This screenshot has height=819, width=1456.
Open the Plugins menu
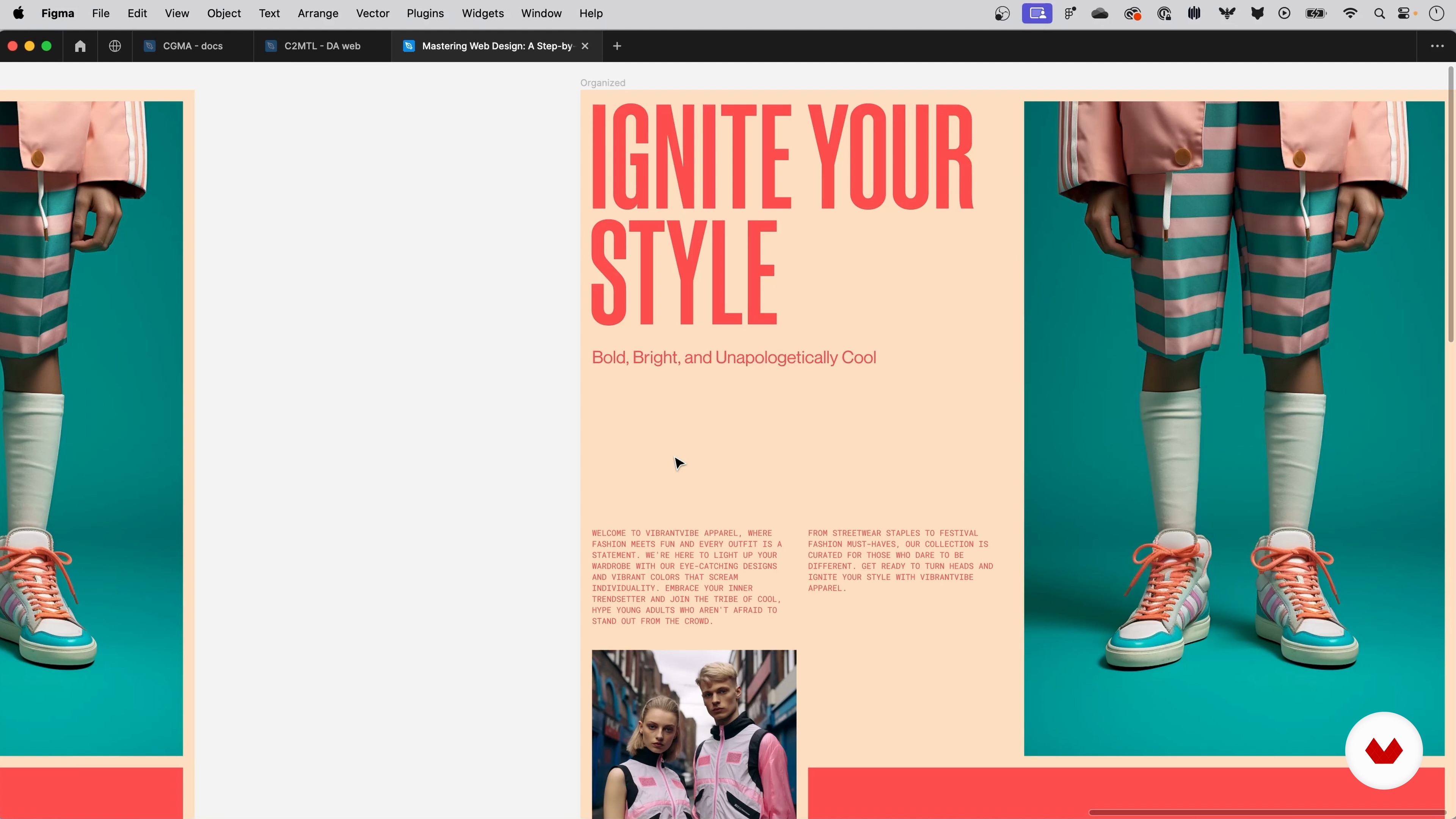425,13
